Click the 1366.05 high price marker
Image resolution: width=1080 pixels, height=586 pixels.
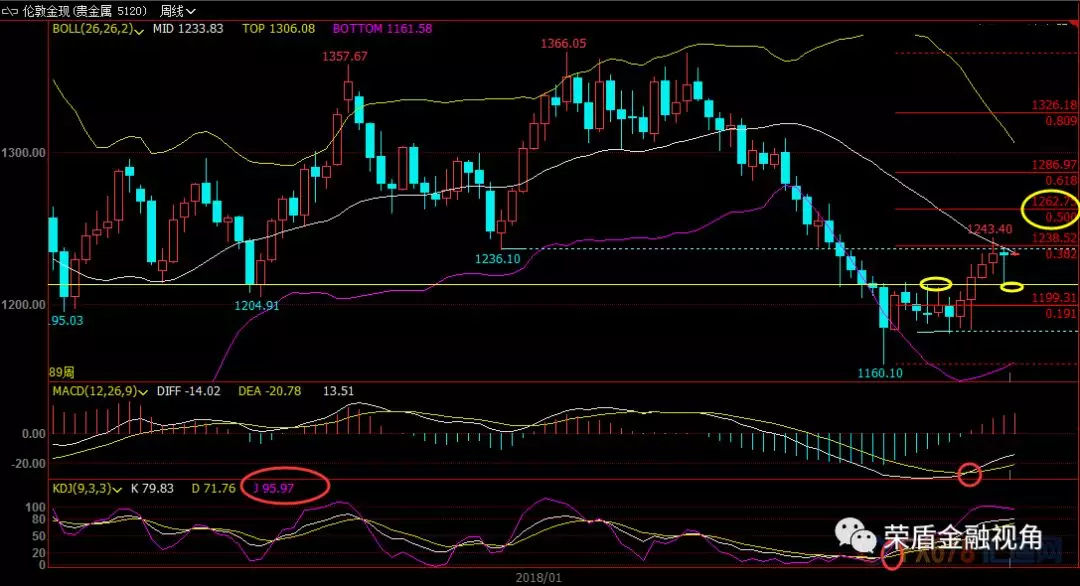[x=563, y=44]
